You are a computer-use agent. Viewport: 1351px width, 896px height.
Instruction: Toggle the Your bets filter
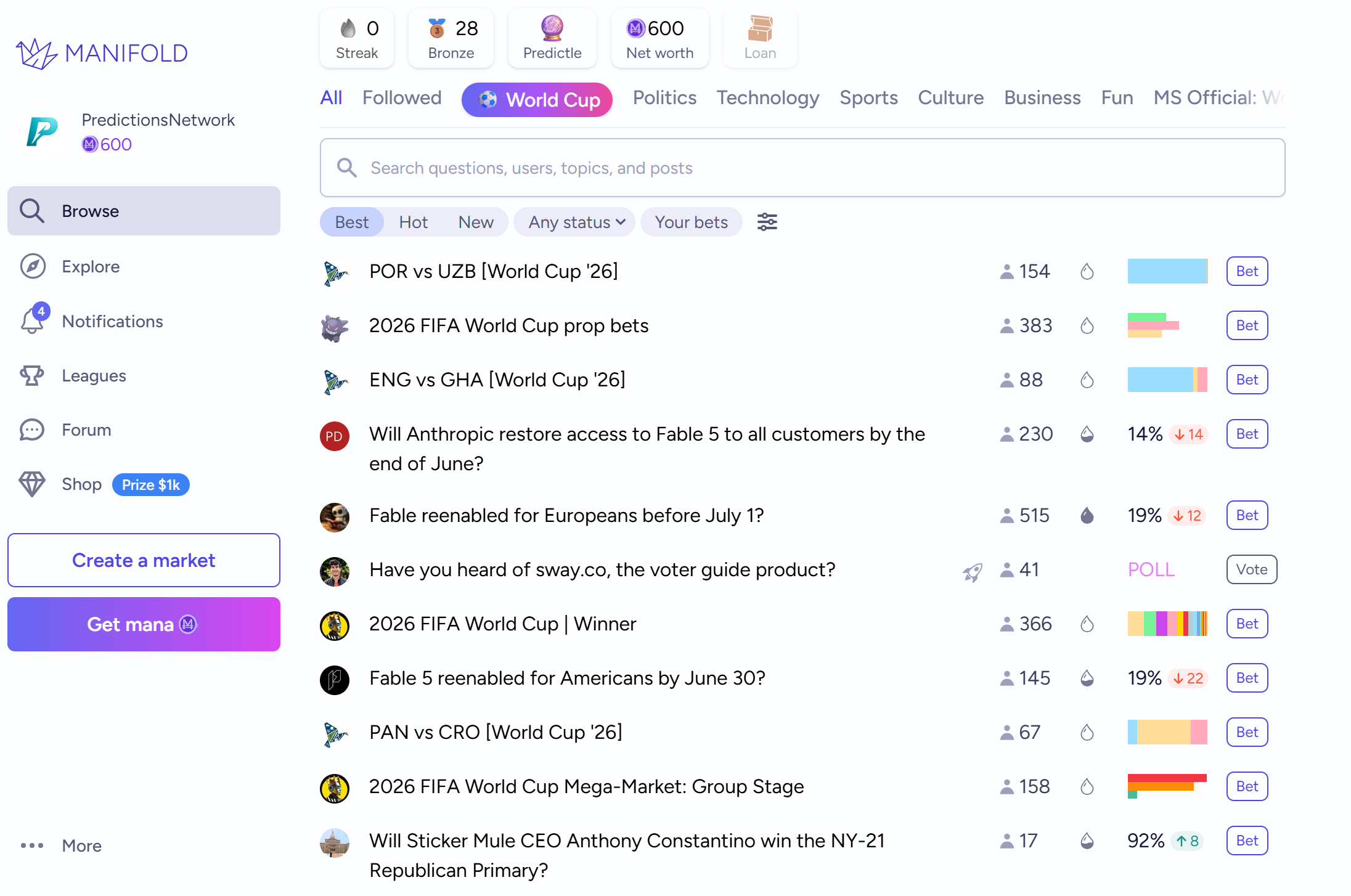[692, 222]
